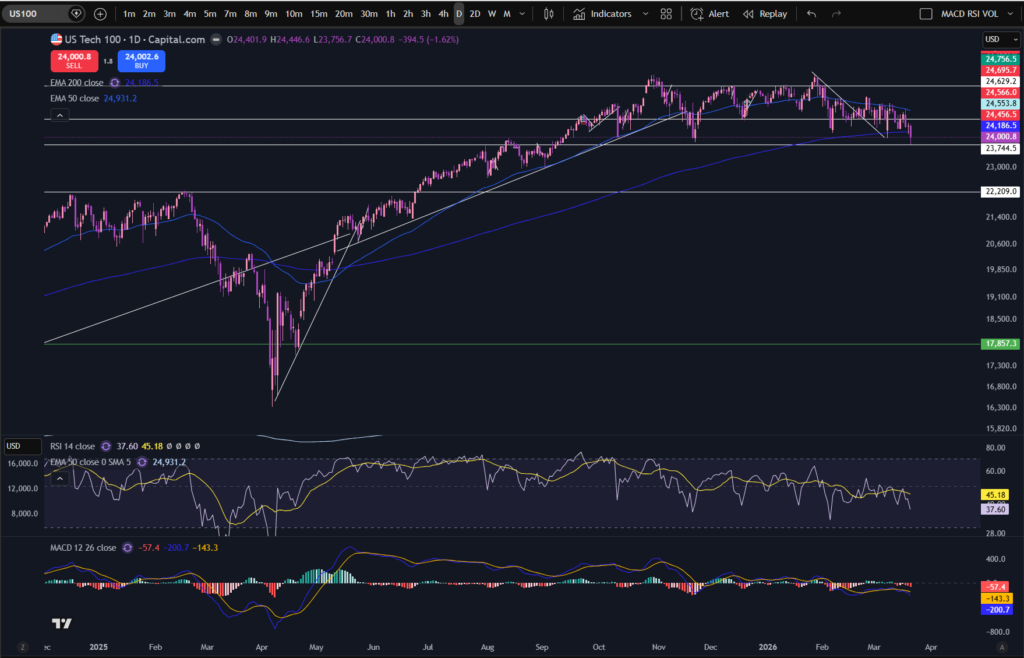Switch to the weekly W timeframe
Screen dimensions: 1024x658
click(x=492, y=14)
